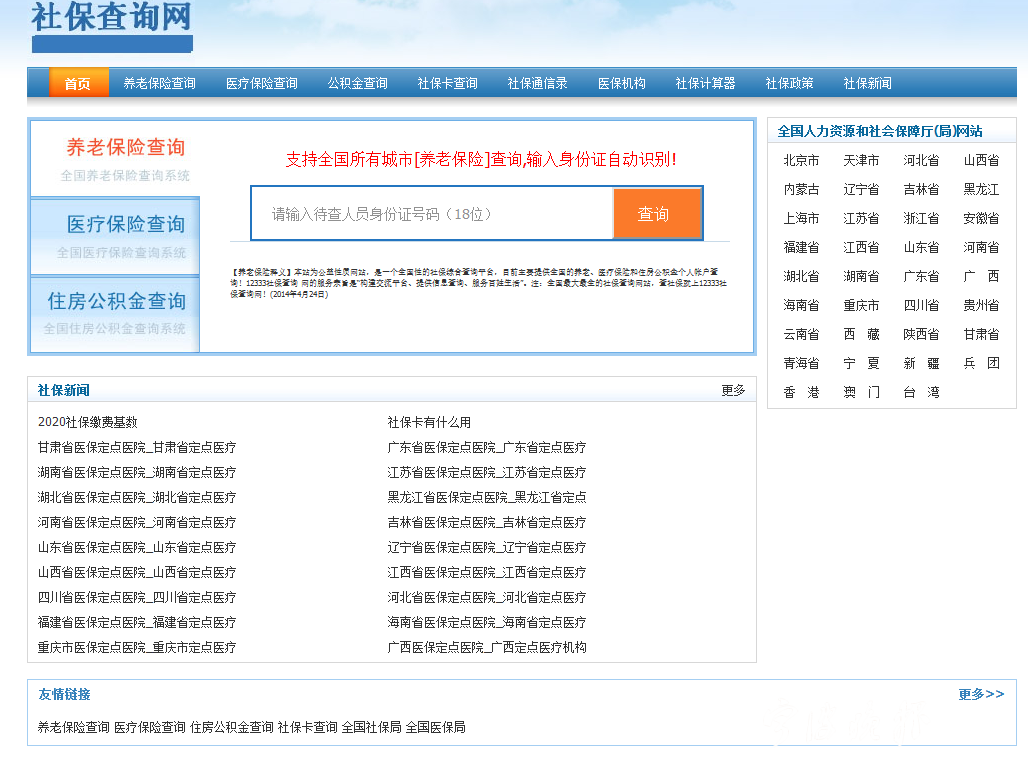1028x762 pixels.
Task: Open the 养老保险查询 menu item
Action: (x=158, y=84)
